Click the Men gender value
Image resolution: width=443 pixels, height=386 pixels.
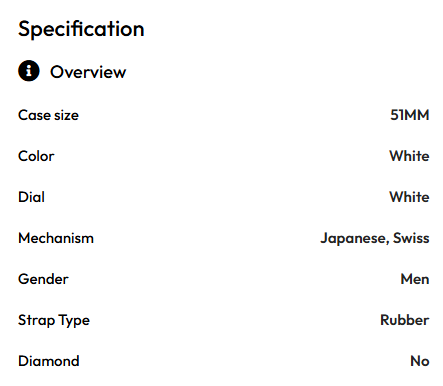click(x=415, y=279)
